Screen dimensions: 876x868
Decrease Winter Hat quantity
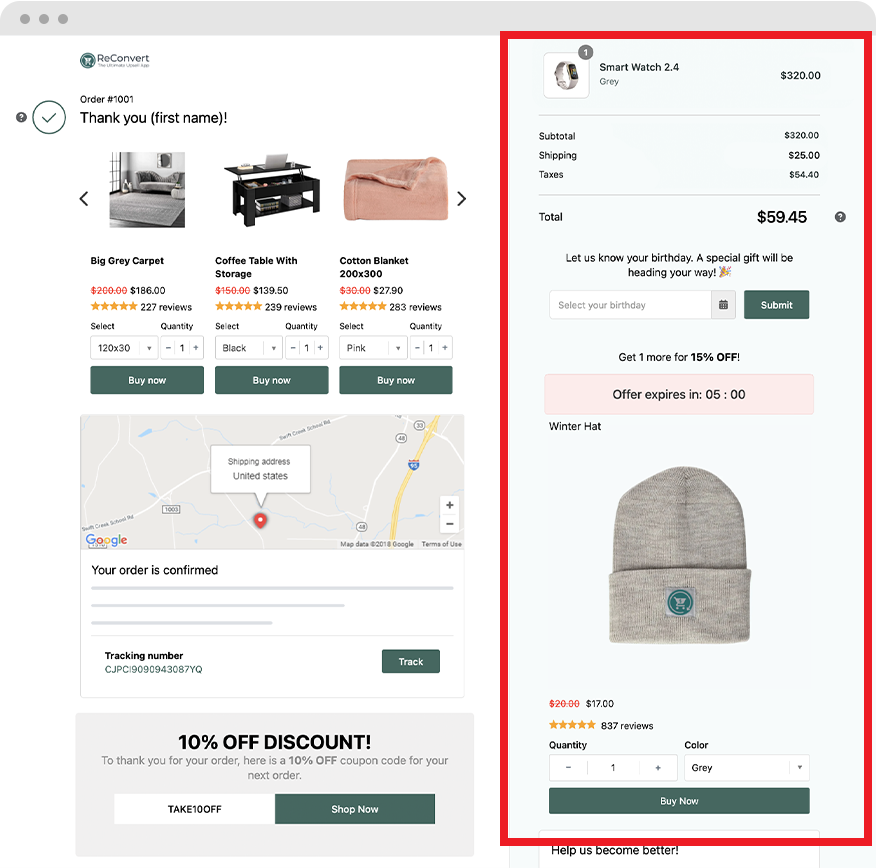pyautogui.click(x=568, y=767)
